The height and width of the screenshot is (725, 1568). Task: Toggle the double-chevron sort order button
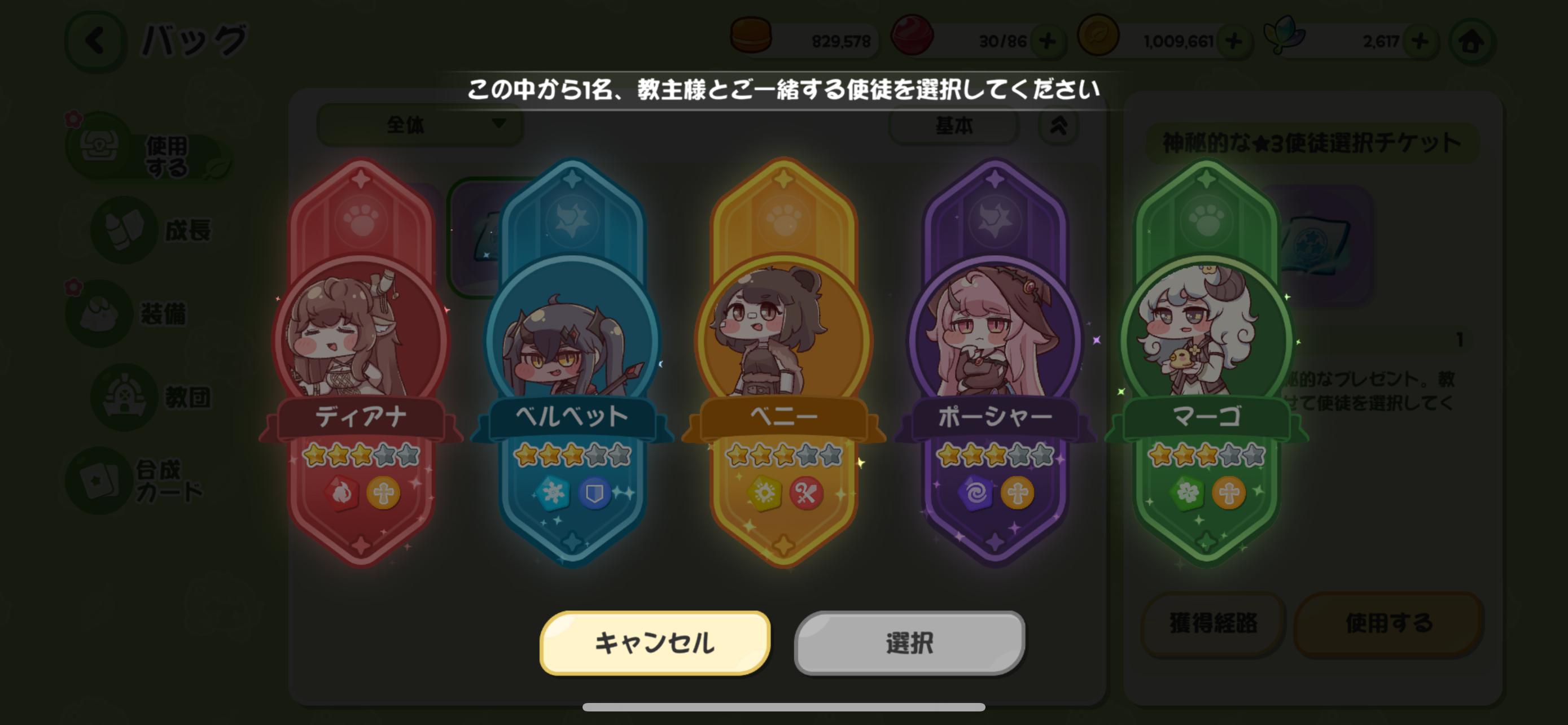(x=1058, y=126)
